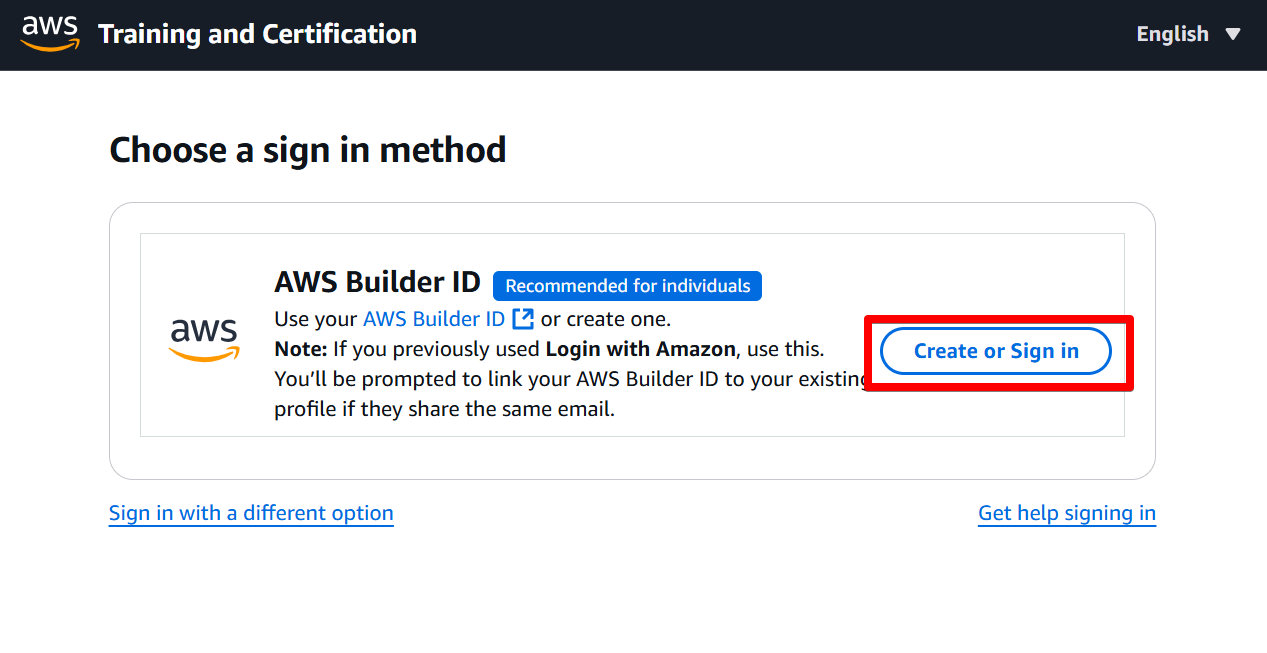The width and height of the screenshot is (1267, 653).
Task: Click the Recommended for individuals badge
Action: 627,286
